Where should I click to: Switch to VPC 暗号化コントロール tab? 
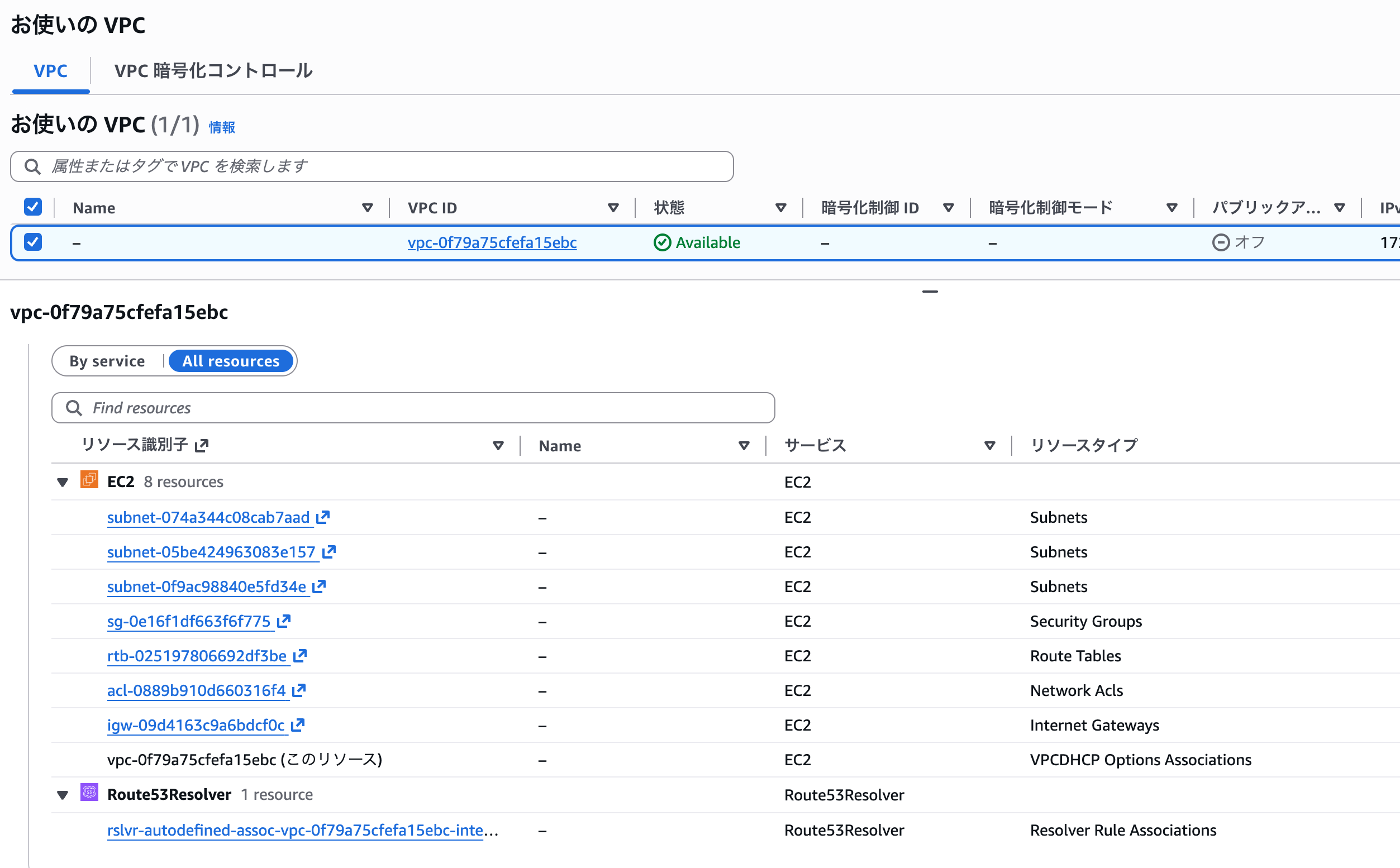213,70
